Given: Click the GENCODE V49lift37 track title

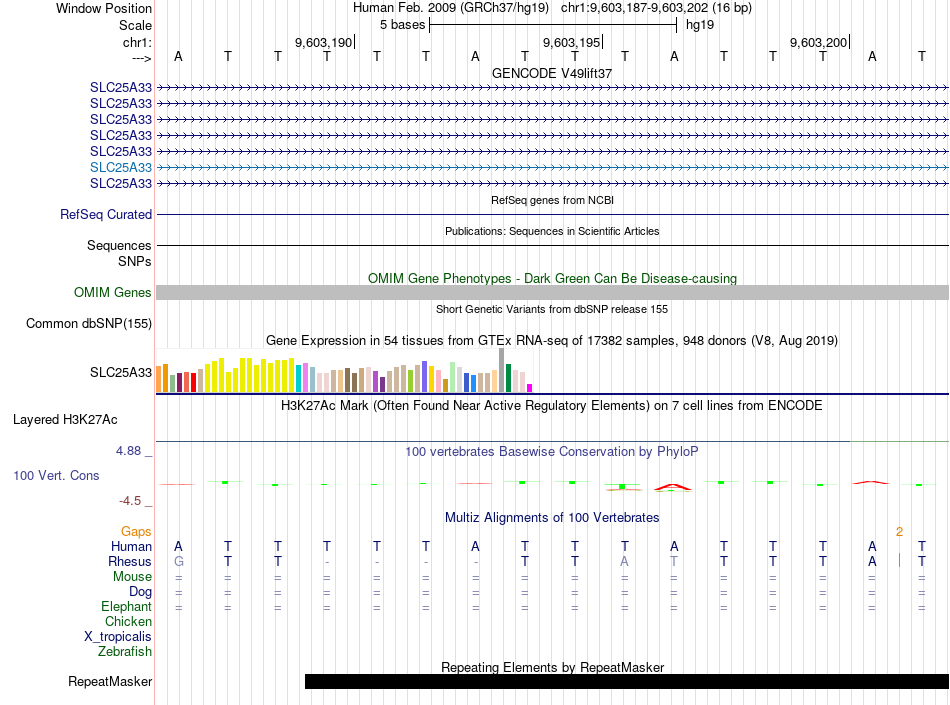Looking at the screenshot, I should [552, 73].
